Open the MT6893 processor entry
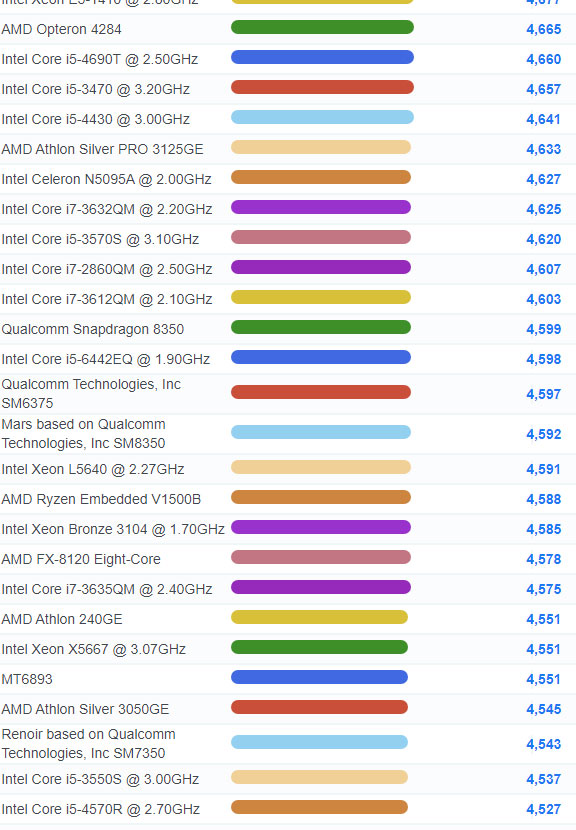Screen dimensions: 576x830 (x=27, y=679)
